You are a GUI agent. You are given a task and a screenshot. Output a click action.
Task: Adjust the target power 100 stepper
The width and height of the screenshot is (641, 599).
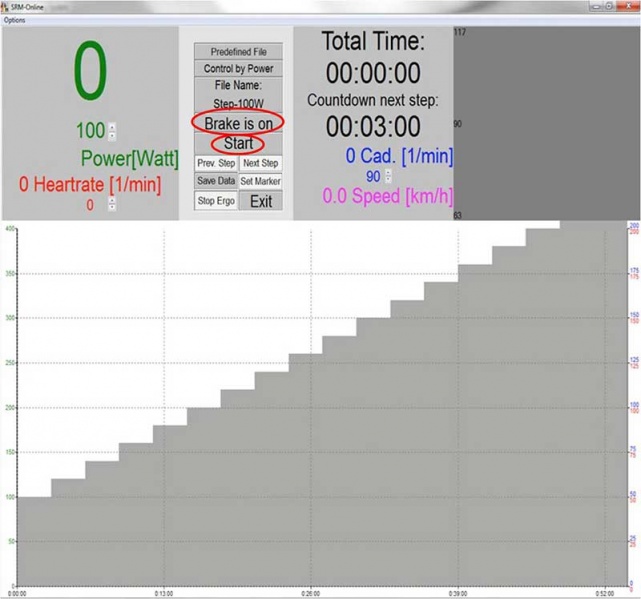coord(112,131)
